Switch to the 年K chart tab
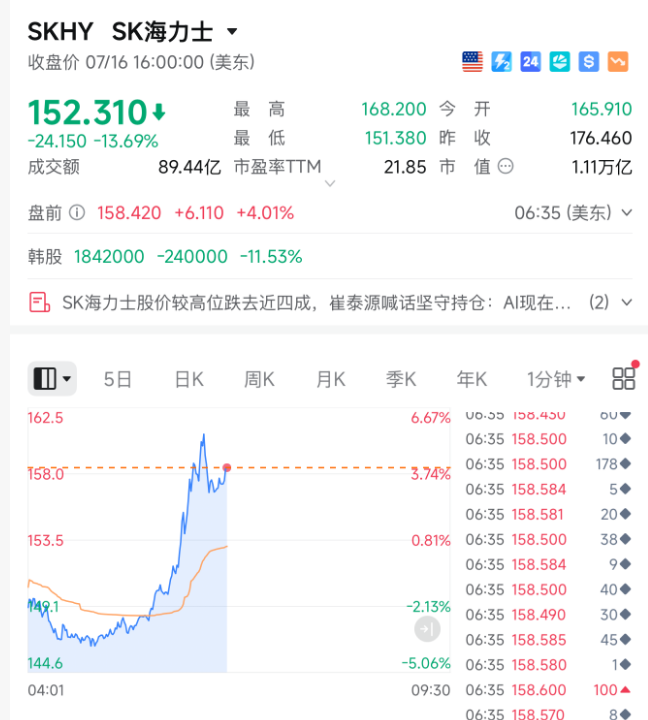The width and height of the screenshot is (648, 720). click(472, 380)
